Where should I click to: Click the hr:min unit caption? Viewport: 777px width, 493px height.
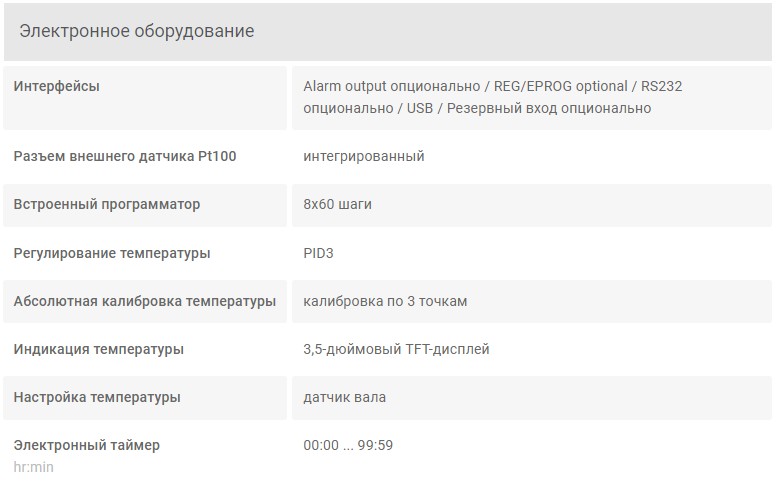tap(33, 467)
